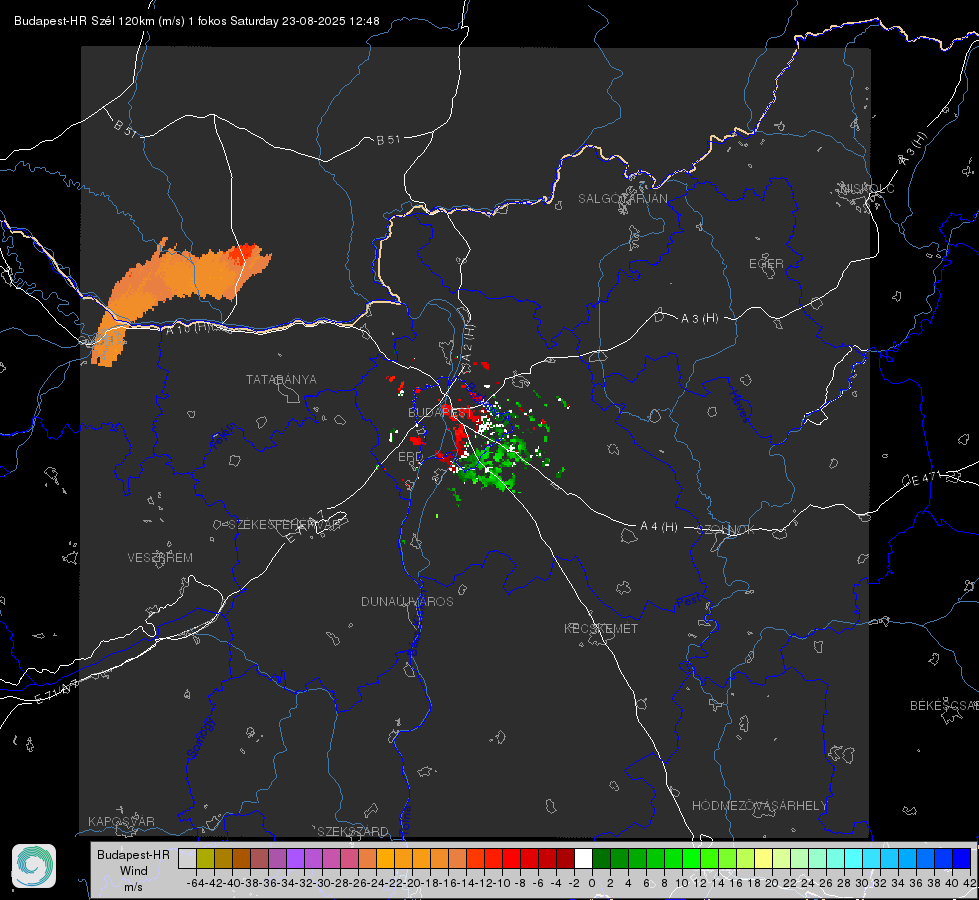The image size is (979, 900).
Task: Click the 'A 4 (H)' road label
Action: click(x=659, y=527)
